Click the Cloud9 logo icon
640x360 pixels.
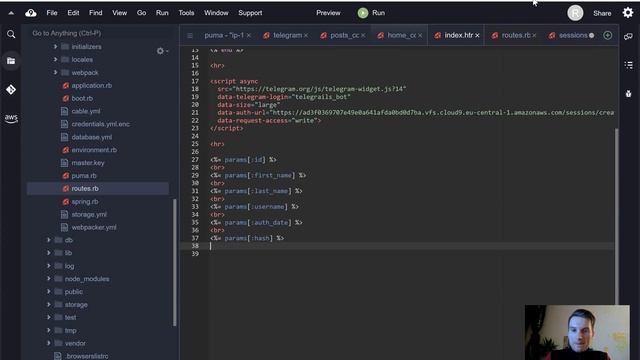click(31, 13)
